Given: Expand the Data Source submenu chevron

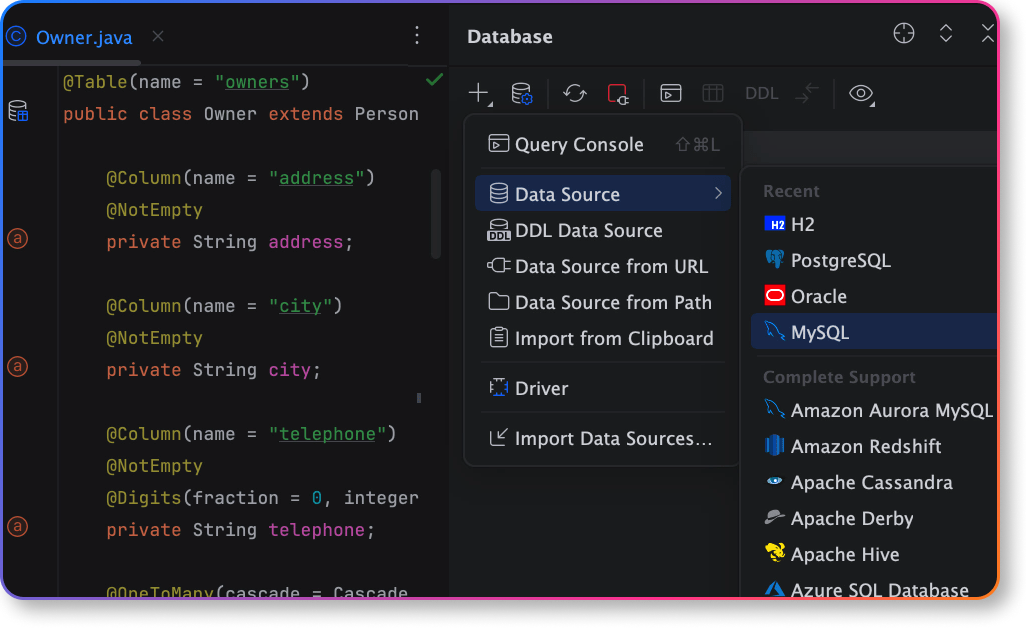Looking at the screenshot, I should point(718,194).
